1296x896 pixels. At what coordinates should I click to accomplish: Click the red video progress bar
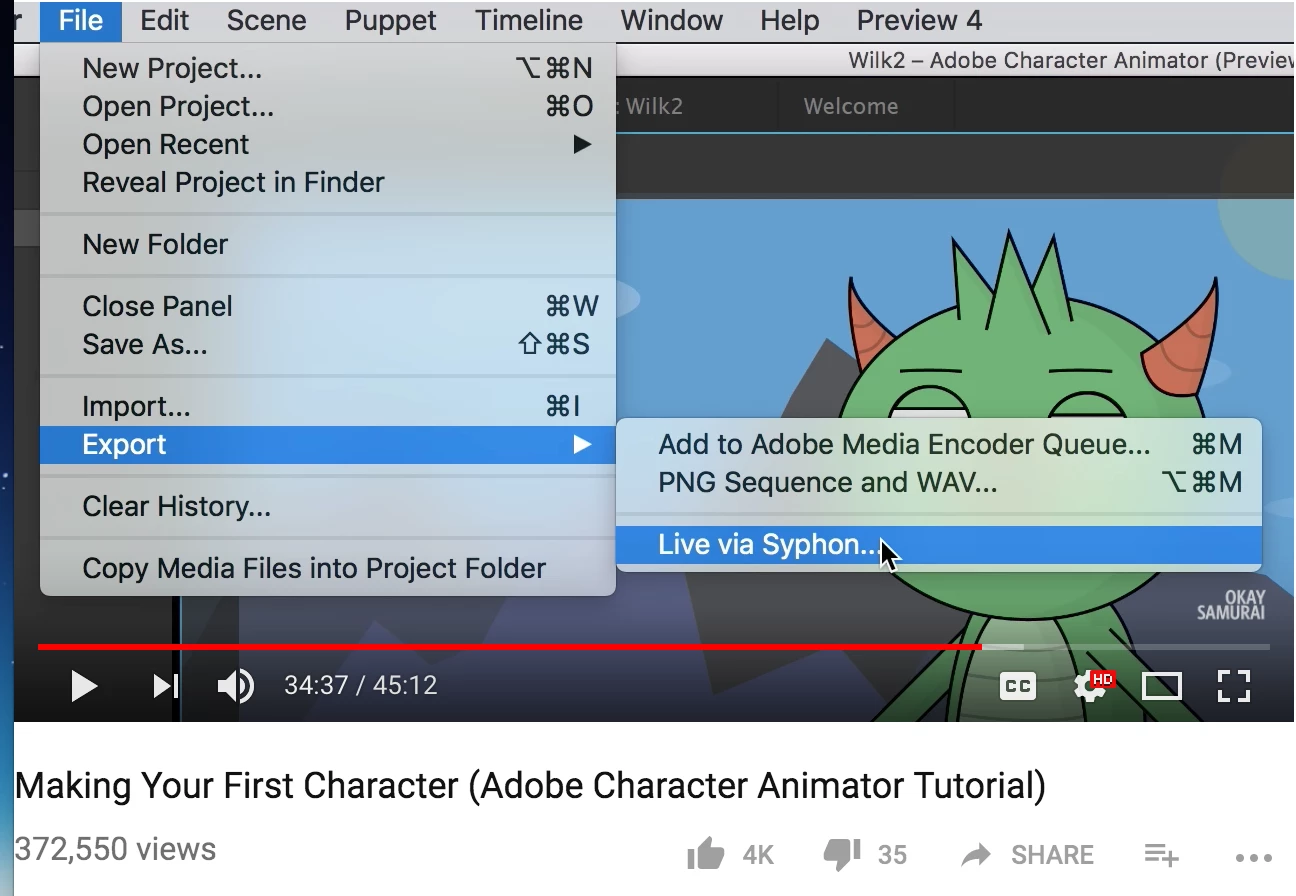pyautogui.click(x=510, y=647)
